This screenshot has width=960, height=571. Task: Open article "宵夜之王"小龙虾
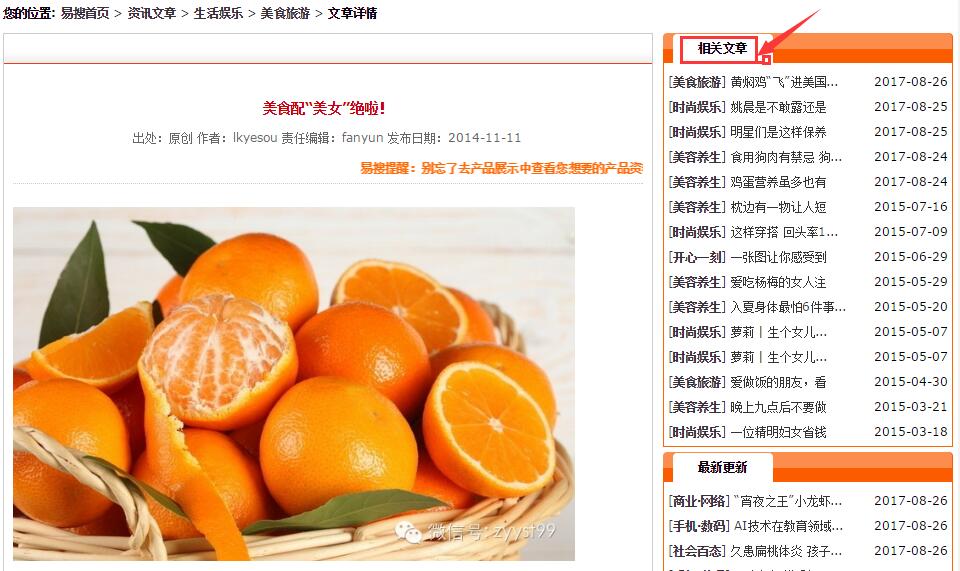787,501
